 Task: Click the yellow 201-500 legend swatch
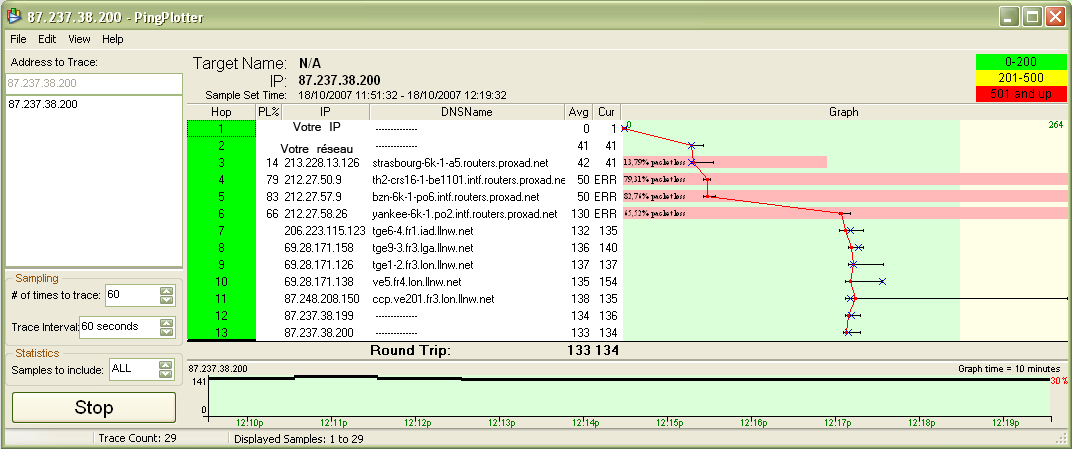point(1021,78)
